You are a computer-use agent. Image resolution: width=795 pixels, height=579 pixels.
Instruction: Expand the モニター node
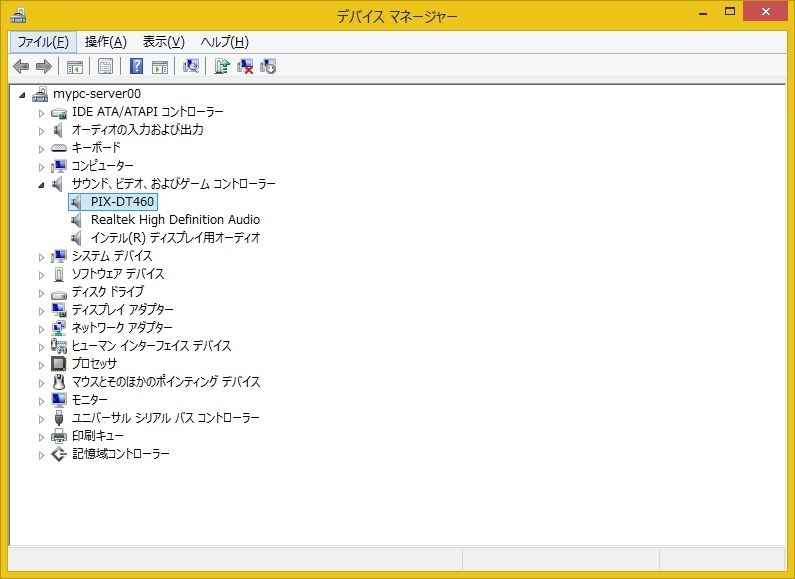(42, 401)
